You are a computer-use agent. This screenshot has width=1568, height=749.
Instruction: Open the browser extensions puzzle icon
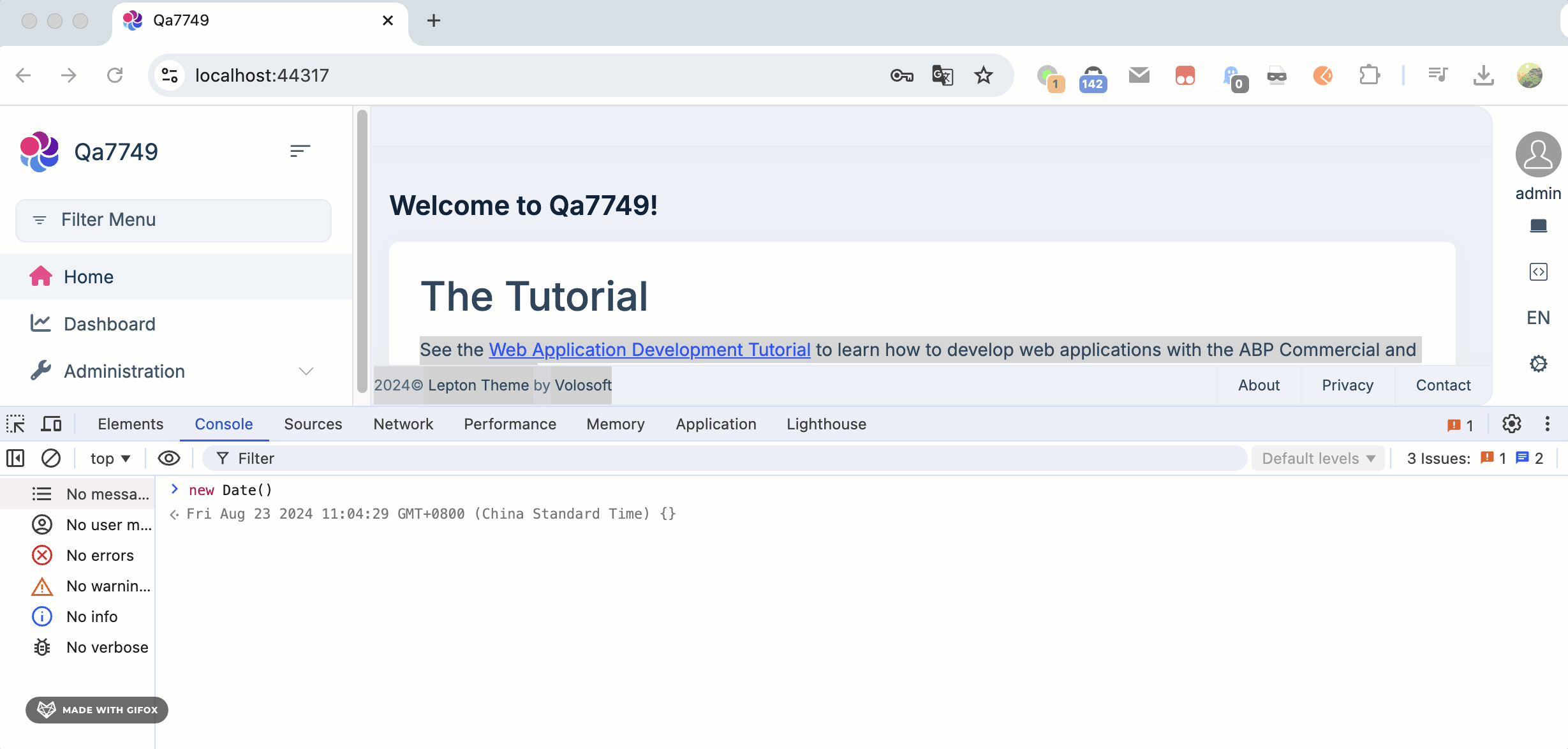tap(1369, 75)
